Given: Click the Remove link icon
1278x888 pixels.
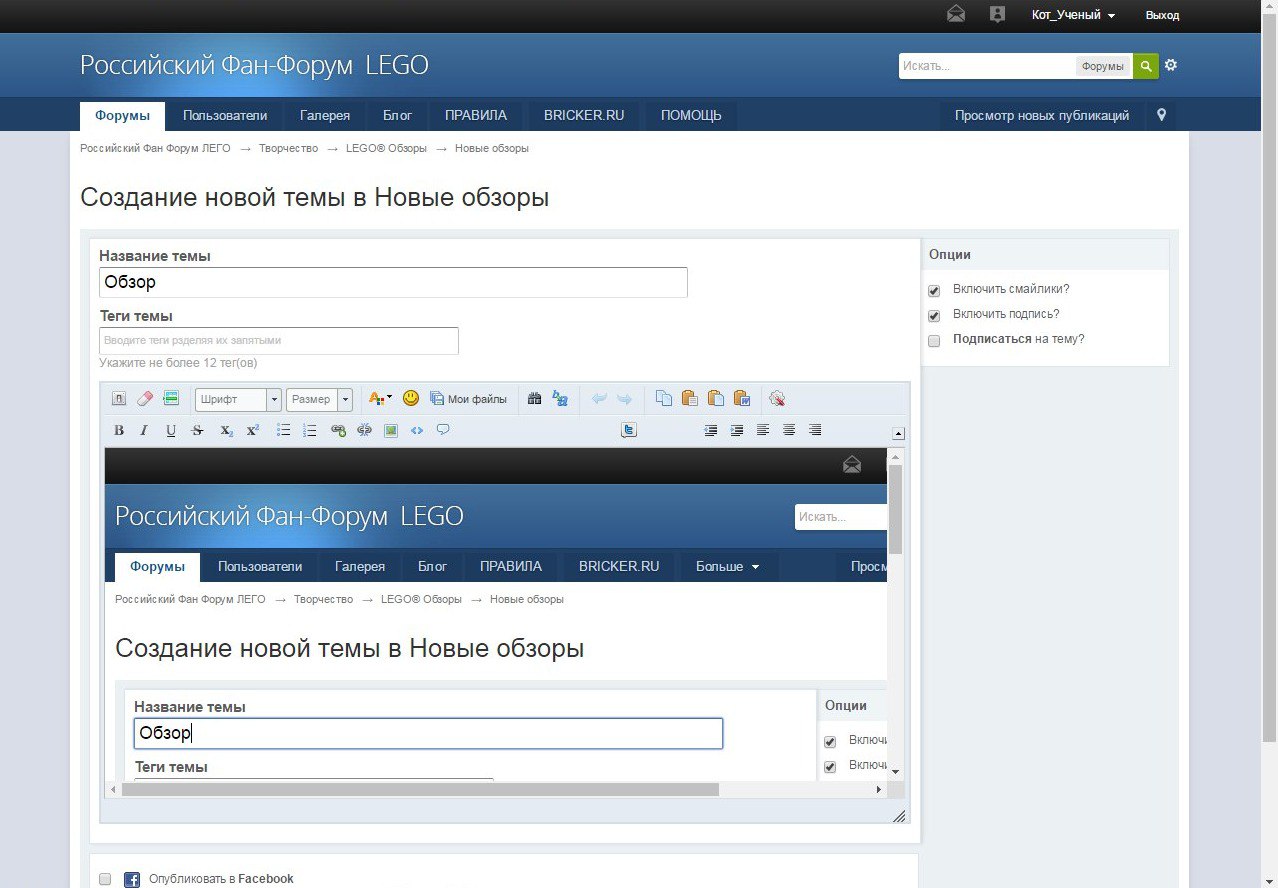Looking at the screenshot, I should tap(364, 430).
